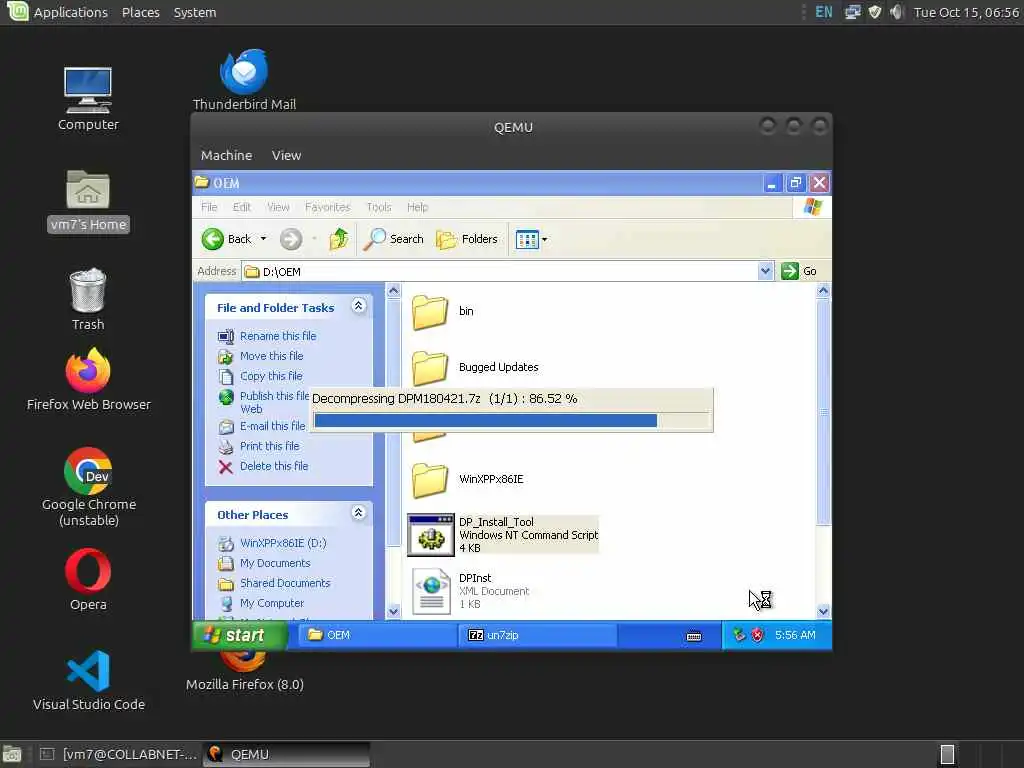Open the File menu in Explorer
1024x768 pixels.
pos(209,207)
